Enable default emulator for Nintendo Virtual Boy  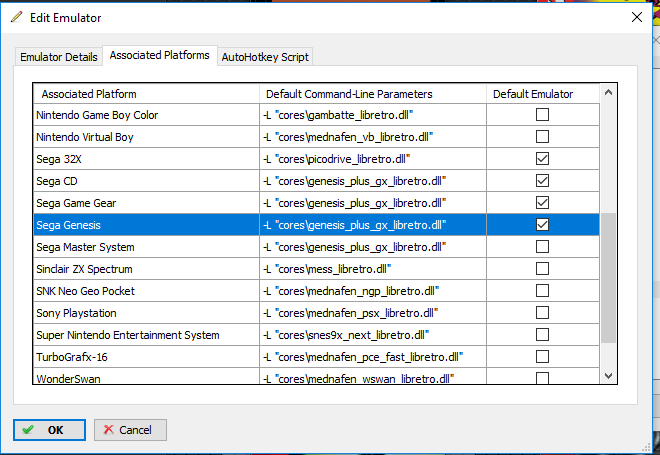542,136
